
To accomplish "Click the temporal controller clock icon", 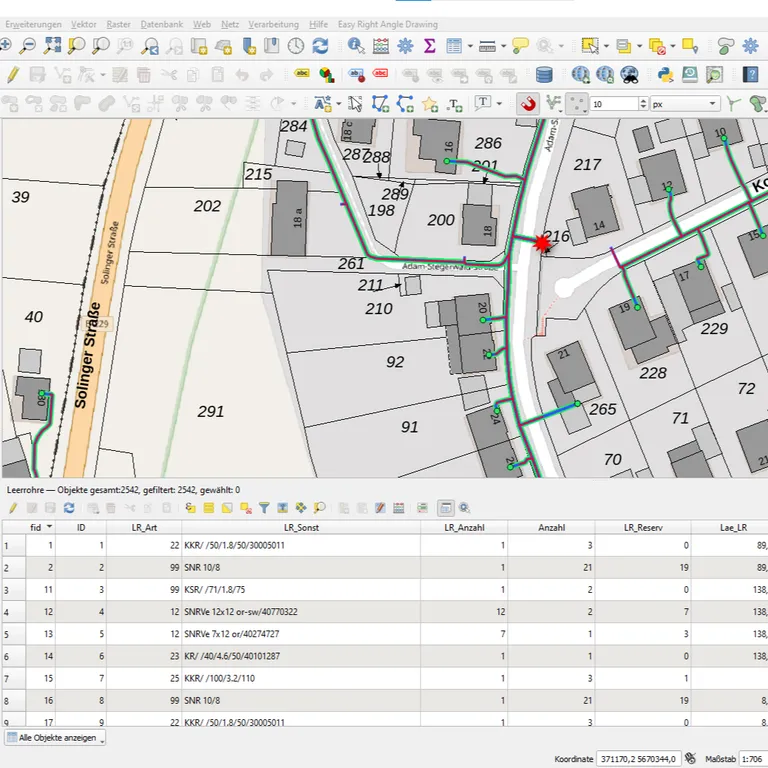I will pyautogui.click(x=296, y=46).
